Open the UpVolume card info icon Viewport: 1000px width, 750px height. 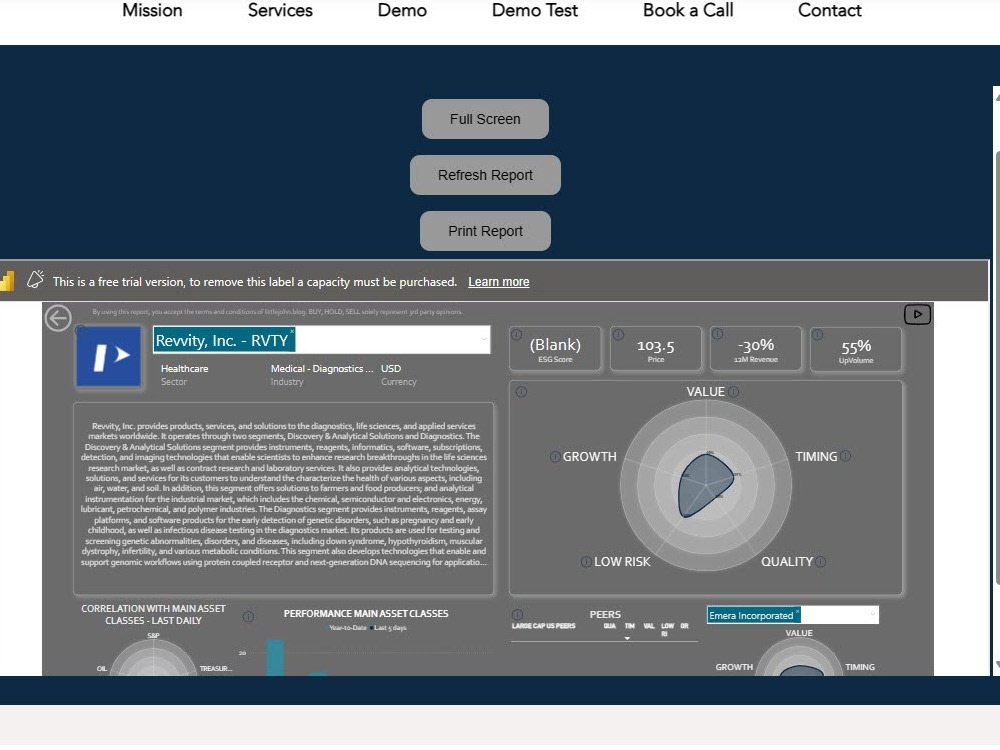(x=818, y=334)
